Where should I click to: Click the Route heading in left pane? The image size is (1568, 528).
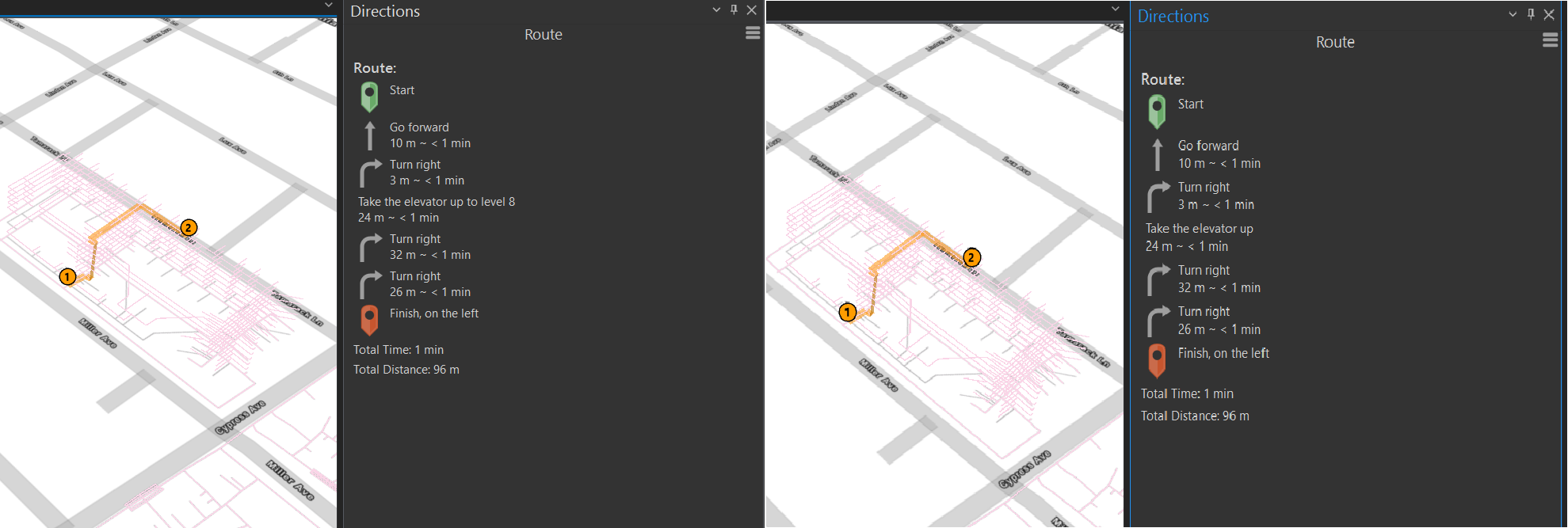(x=544, y=34)
